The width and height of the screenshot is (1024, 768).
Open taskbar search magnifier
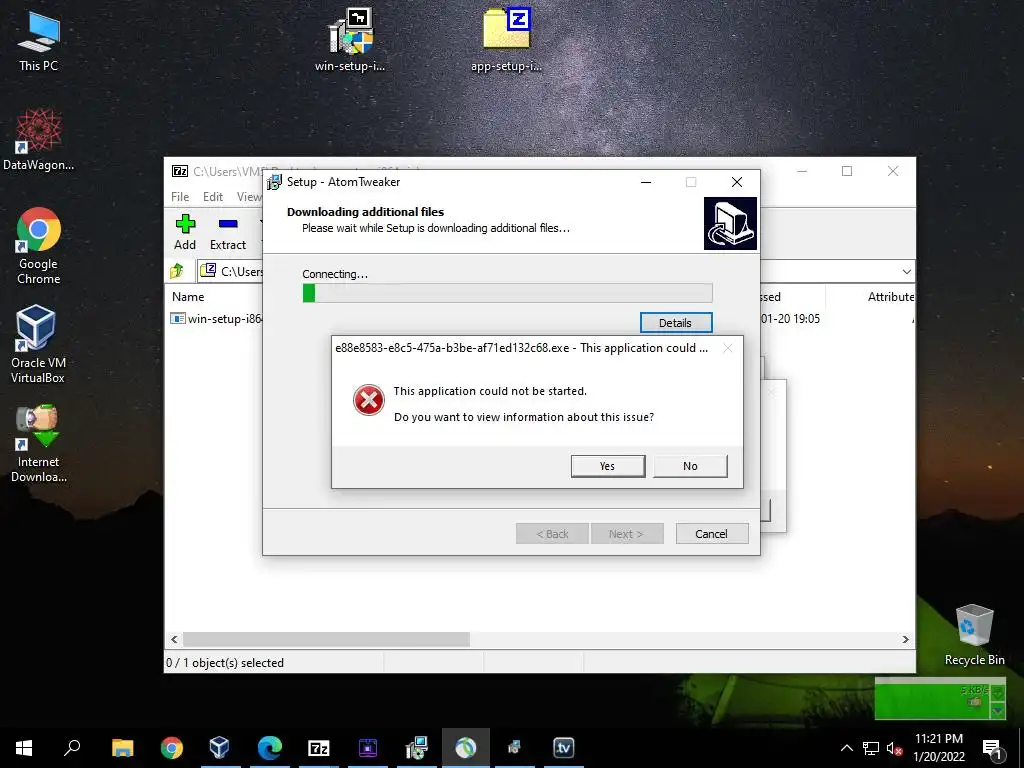click(x=72, y=748)
